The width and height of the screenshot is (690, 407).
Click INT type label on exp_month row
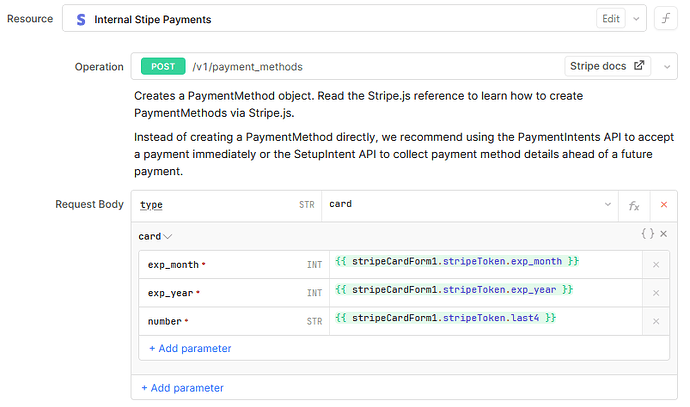pyautogui.click(x=315, y=265)
